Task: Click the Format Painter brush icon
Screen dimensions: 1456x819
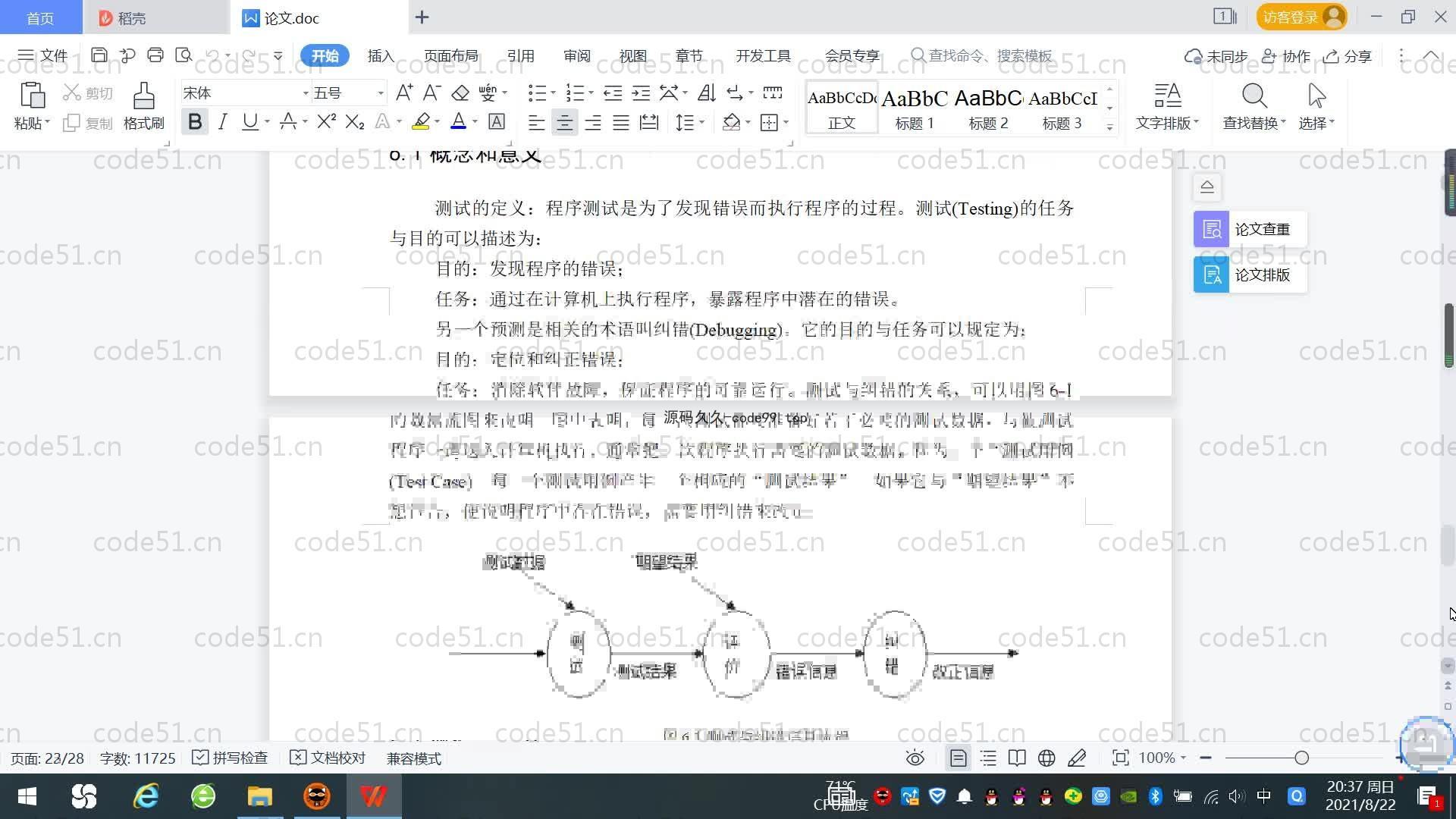Action: pyautogui.click(x=144, y=96)
